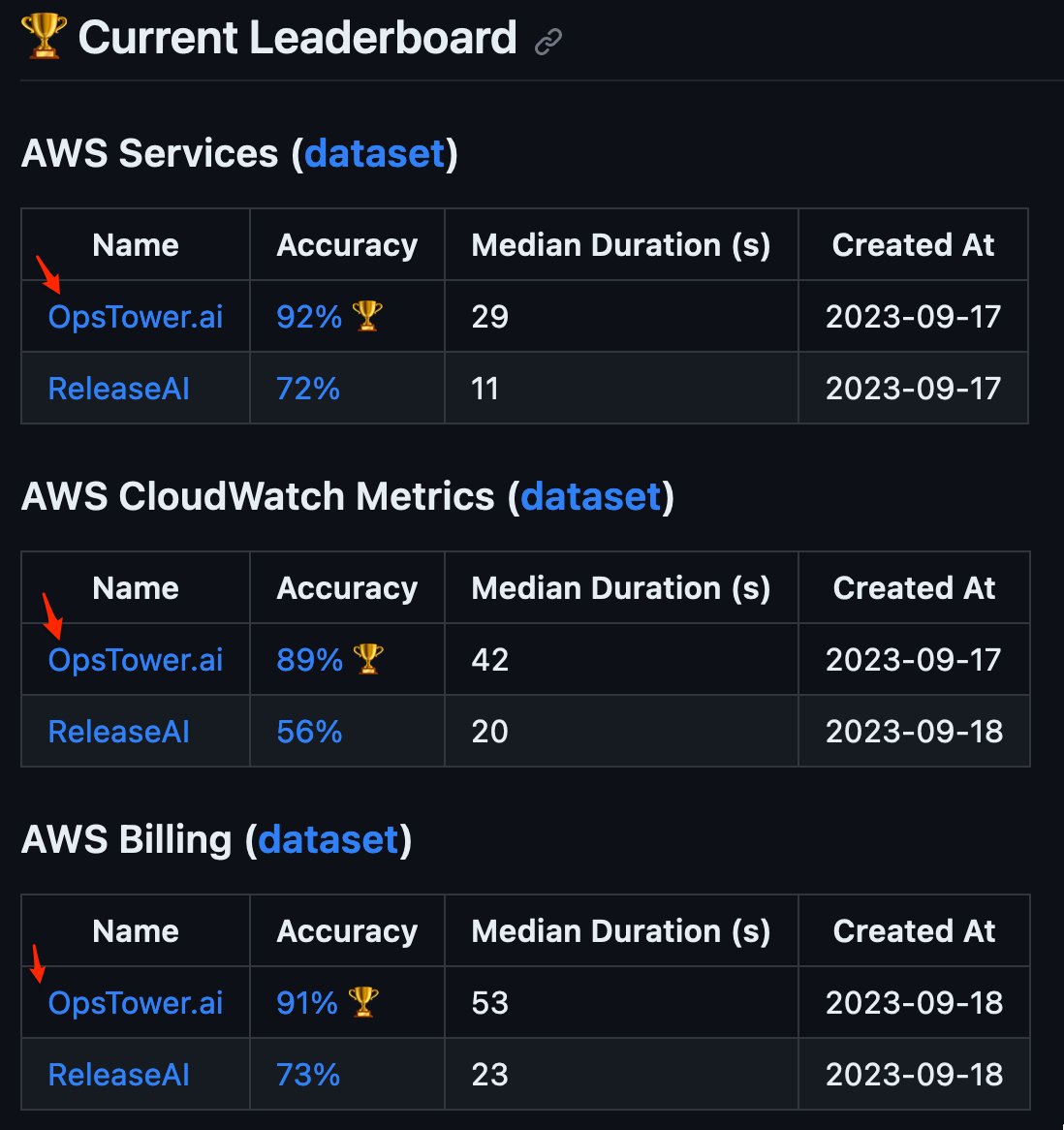Click the 89% accuracy link
The image size is (1064, 1130).
click(x=310, y=660)
